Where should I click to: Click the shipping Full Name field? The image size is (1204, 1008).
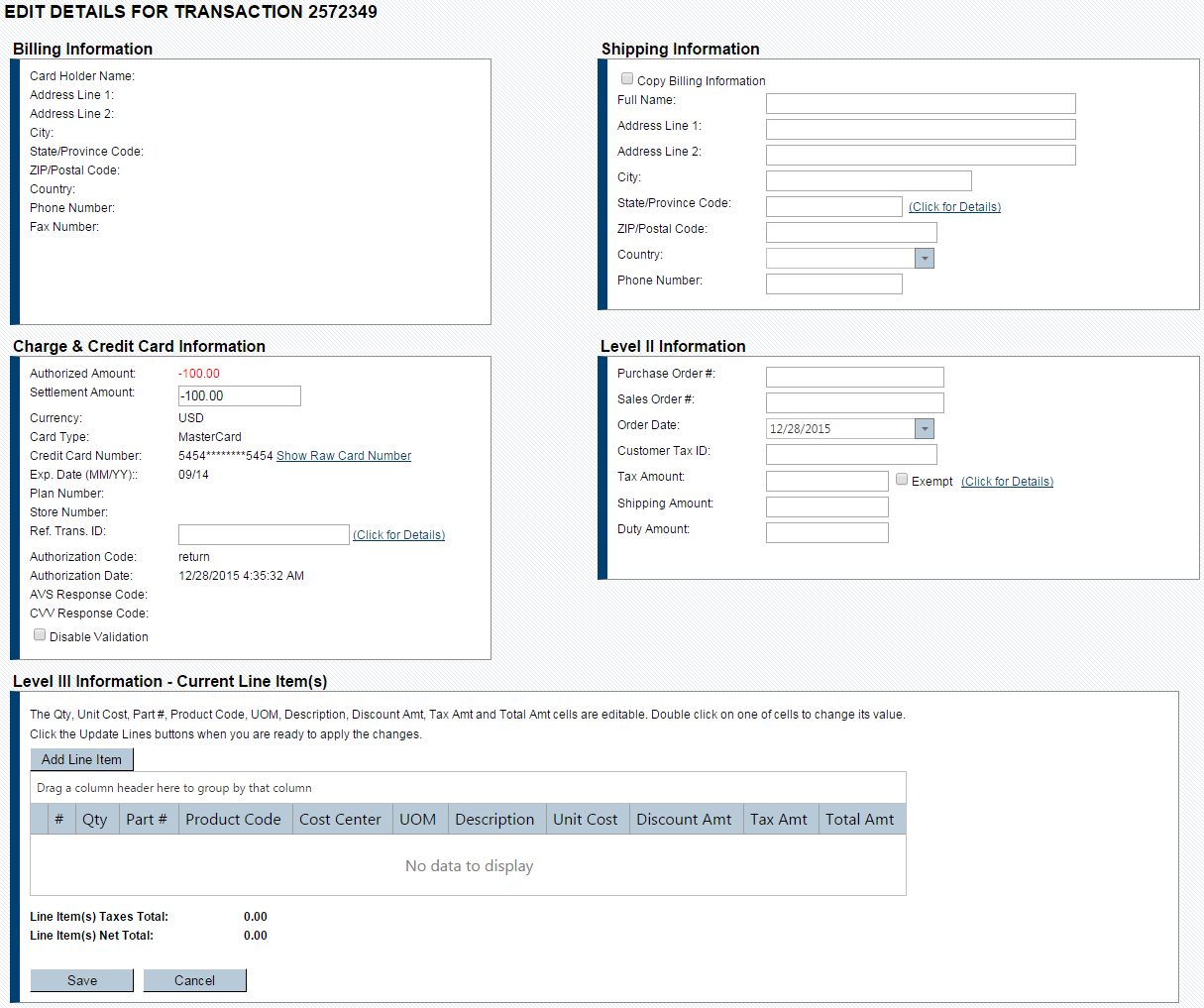point(920,104)
